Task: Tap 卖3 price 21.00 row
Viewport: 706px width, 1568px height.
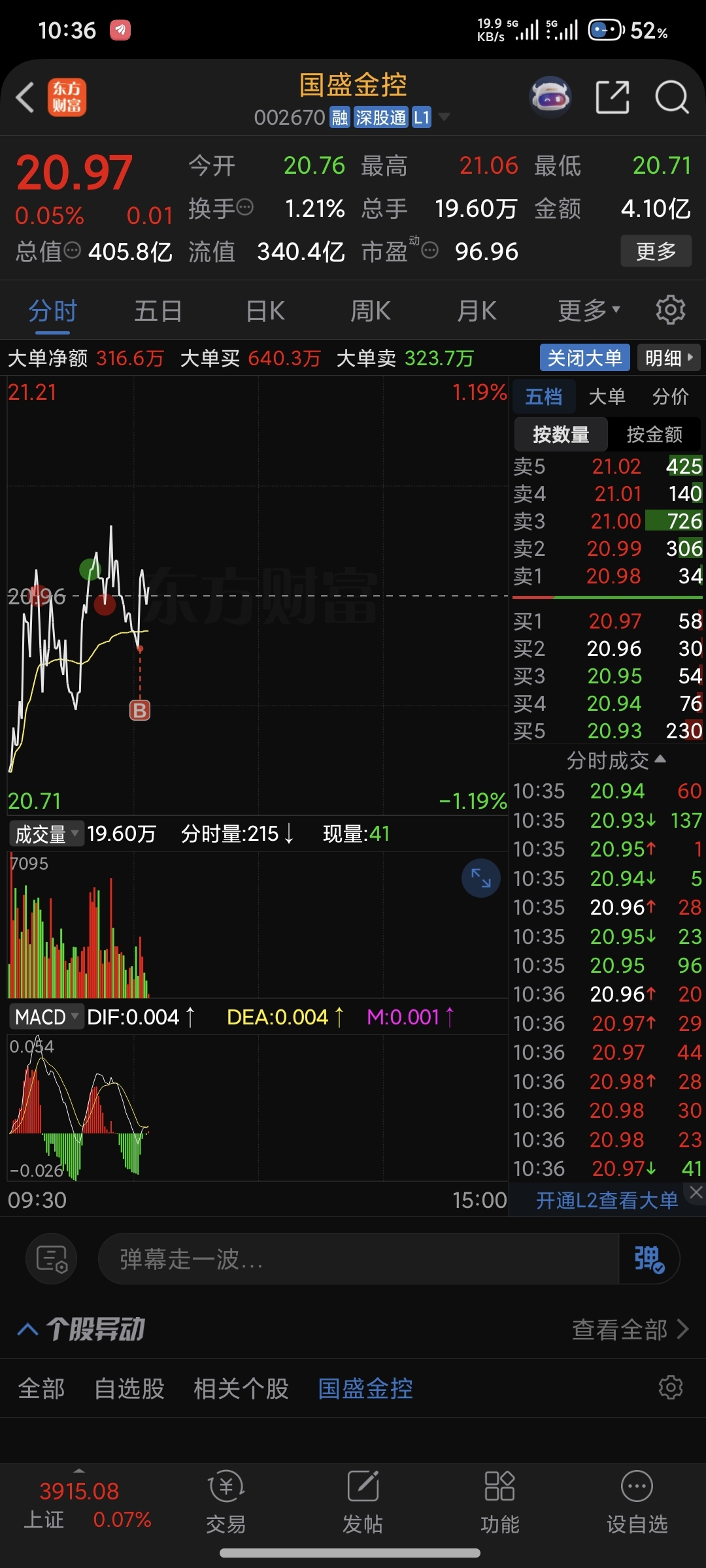Action: 607,521
